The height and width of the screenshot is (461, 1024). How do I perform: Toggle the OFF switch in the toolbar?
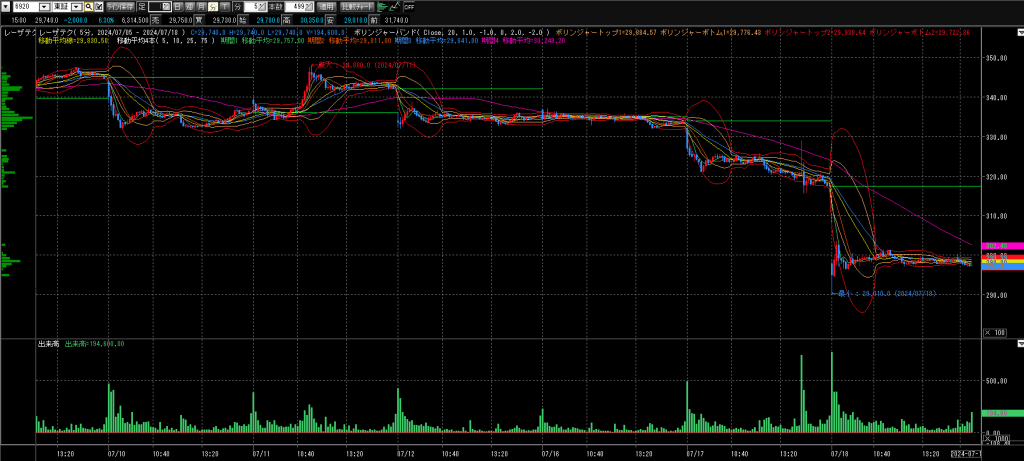click(409, 7)
